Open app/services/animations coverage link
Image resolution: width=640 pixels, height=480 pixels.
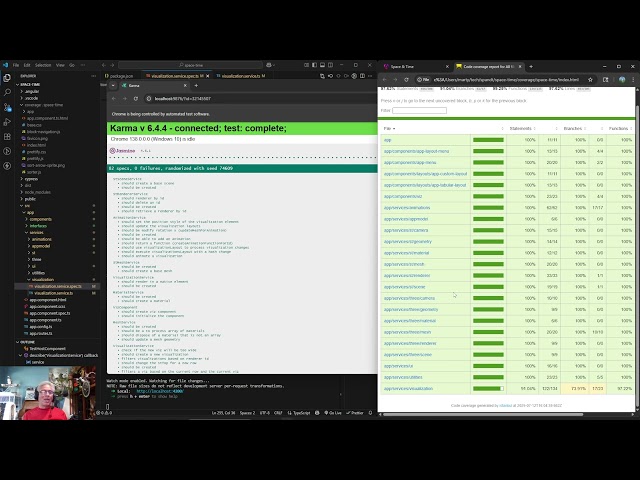[x=407, y=208]
